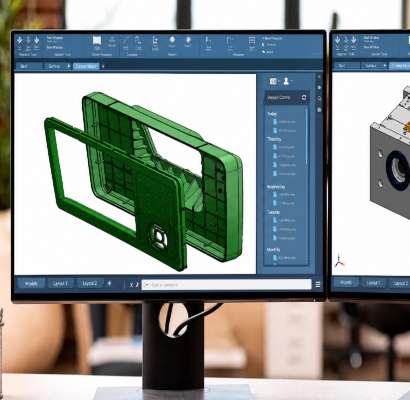Click the gear settings icon on panel edge

click(319, 88)
